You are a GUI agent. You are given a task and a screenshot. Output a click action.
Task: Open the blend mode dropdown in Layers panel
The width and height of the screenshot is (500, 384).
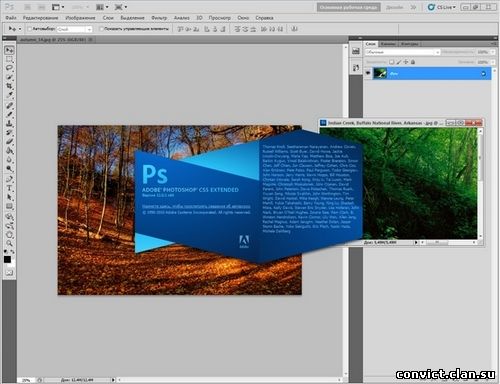click(x=402, y=52)
